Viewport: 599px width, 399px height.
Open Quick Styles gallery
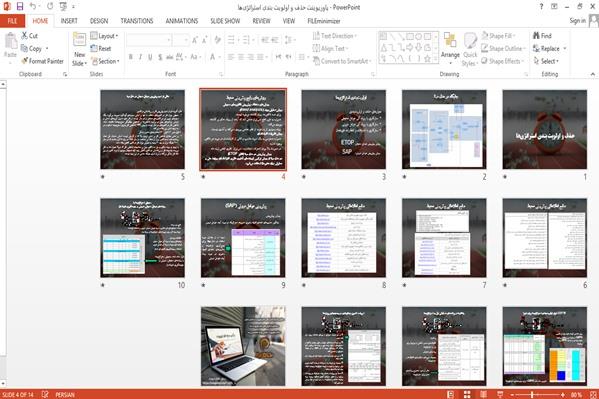470,50
